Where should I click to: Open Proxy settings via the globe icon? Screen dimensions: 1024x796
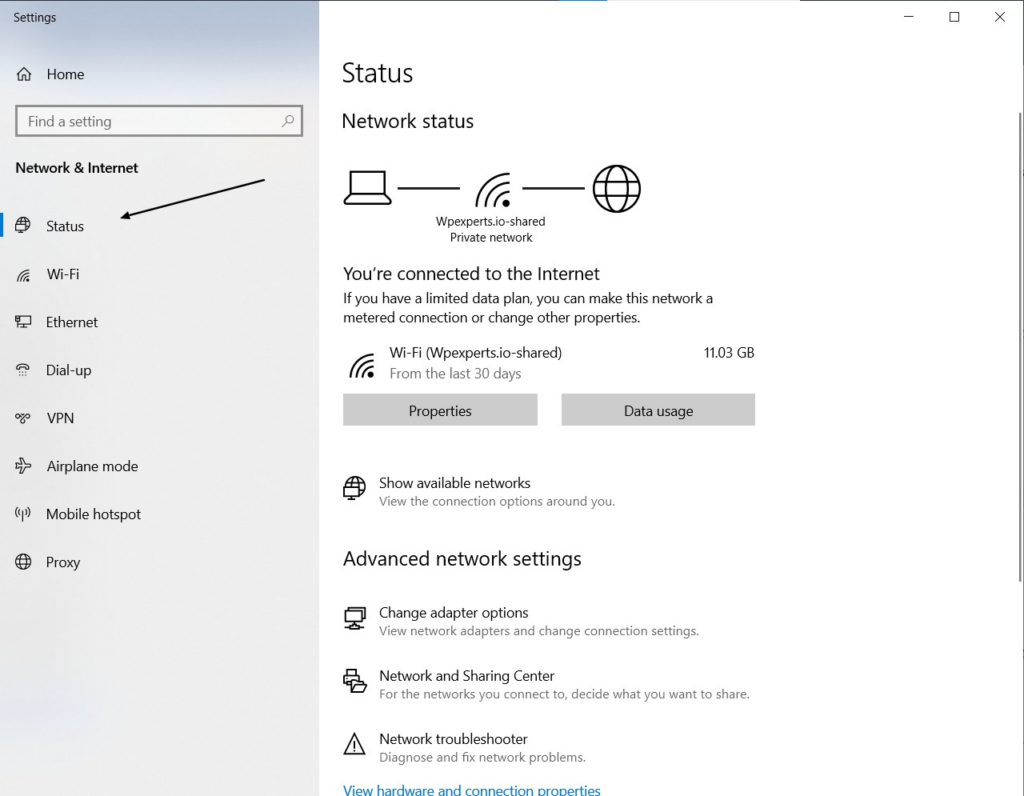tap(22, 562)
